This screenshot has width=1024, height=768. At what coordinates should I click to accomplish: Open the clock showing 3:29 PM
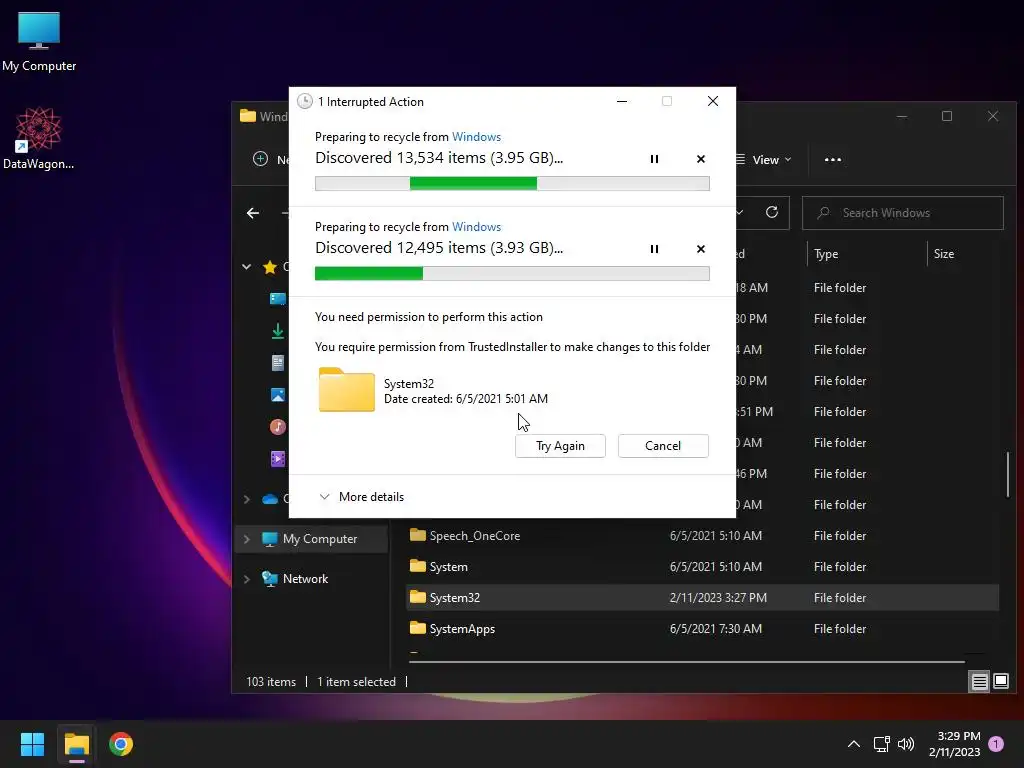point(954,744)
